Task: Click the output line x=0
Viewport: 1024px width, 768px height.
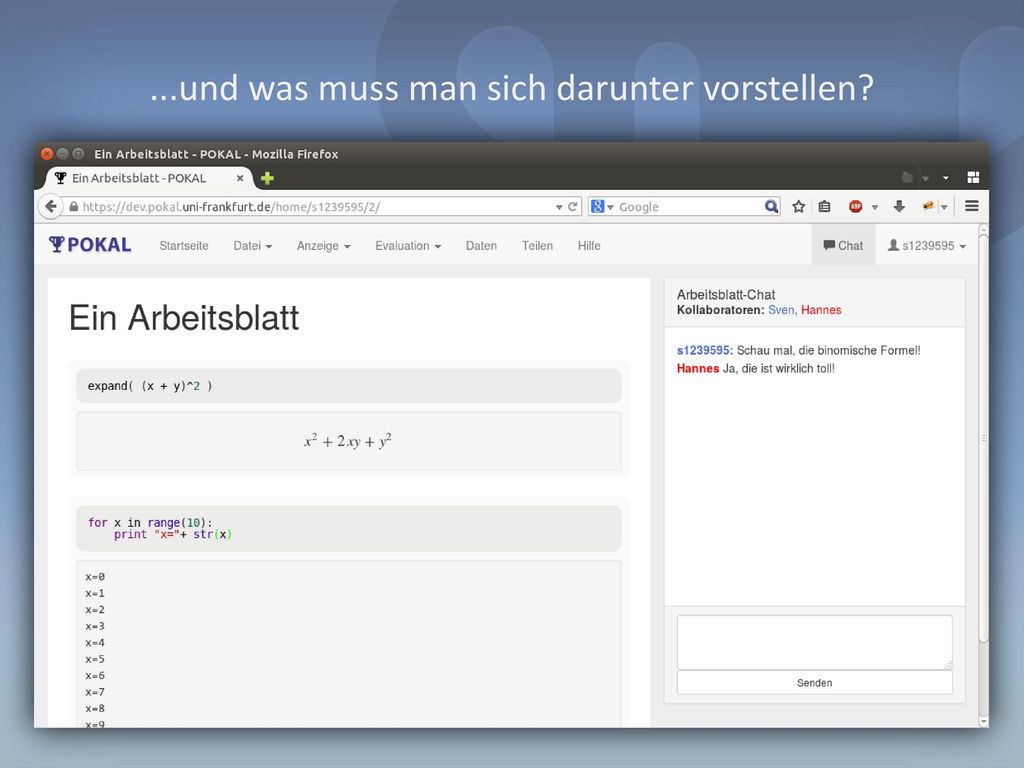Action: pos(95,577)
